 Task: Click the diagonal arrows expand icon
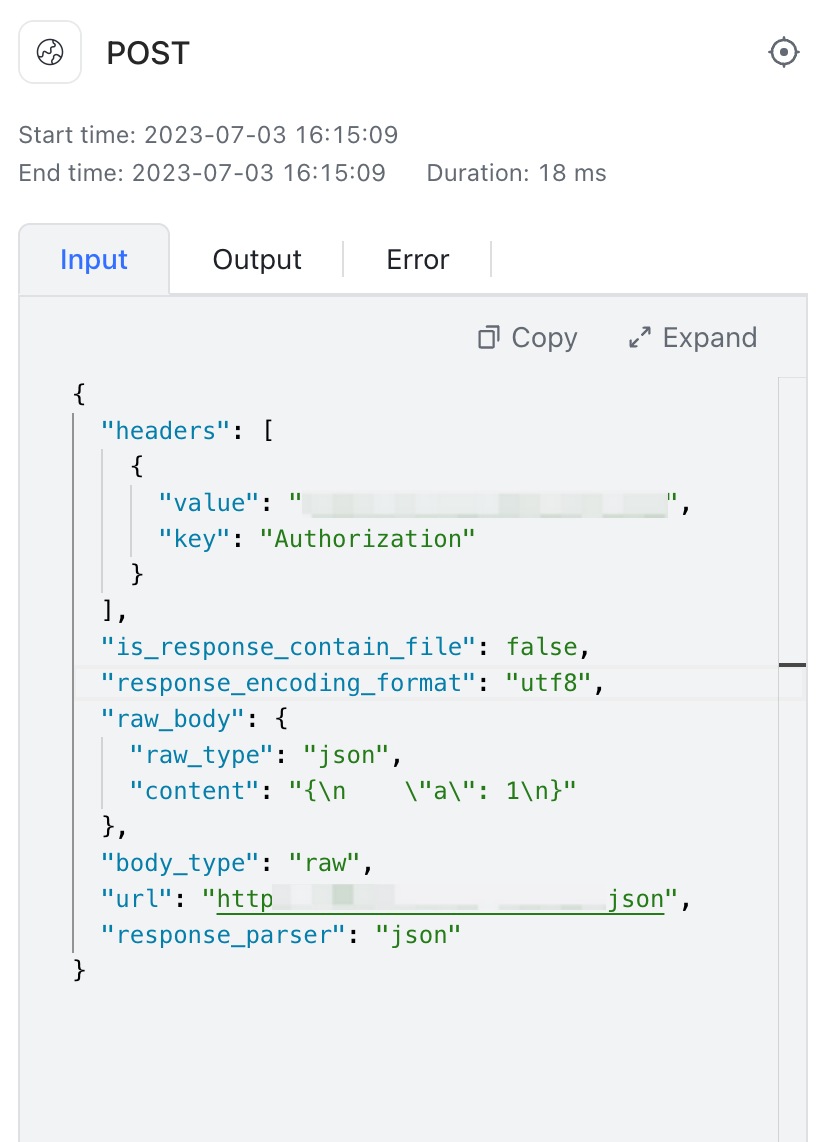[x=639, y=338]
